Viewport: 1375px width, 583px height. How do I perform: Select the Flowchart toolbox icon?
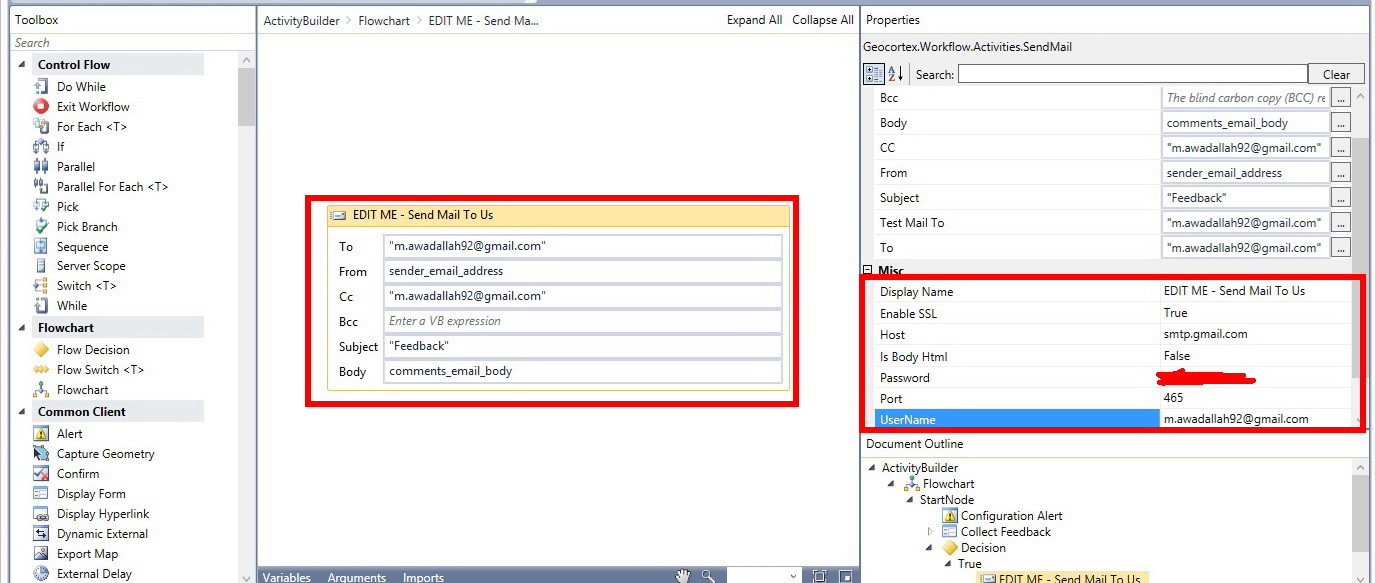click(41, 390)
